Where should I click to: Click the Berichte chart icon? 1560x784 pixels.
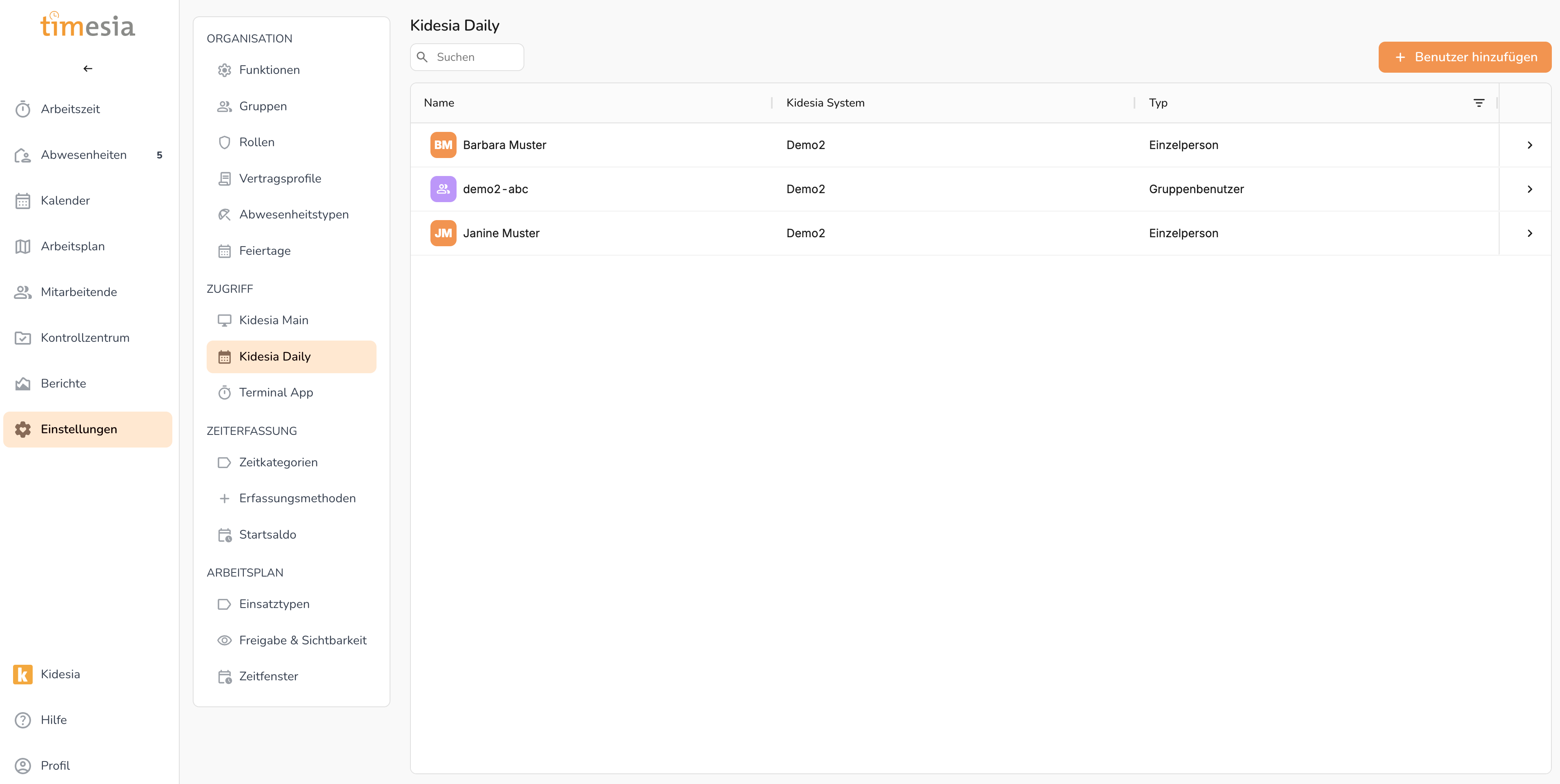pyautogui.click(x=23, y=383)
